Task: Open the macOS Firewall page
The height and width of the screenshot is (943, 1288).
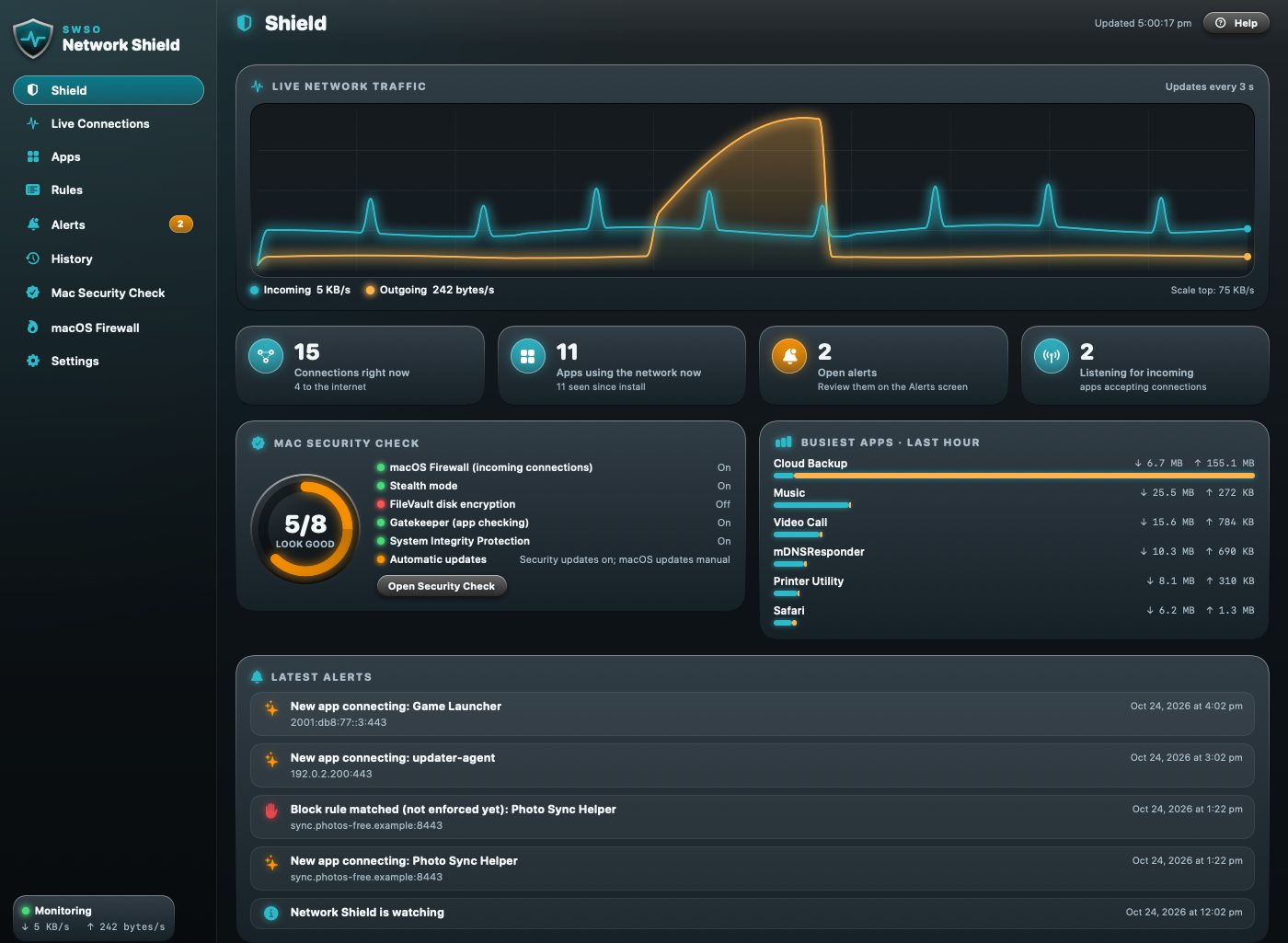Action: coord(109,328)
